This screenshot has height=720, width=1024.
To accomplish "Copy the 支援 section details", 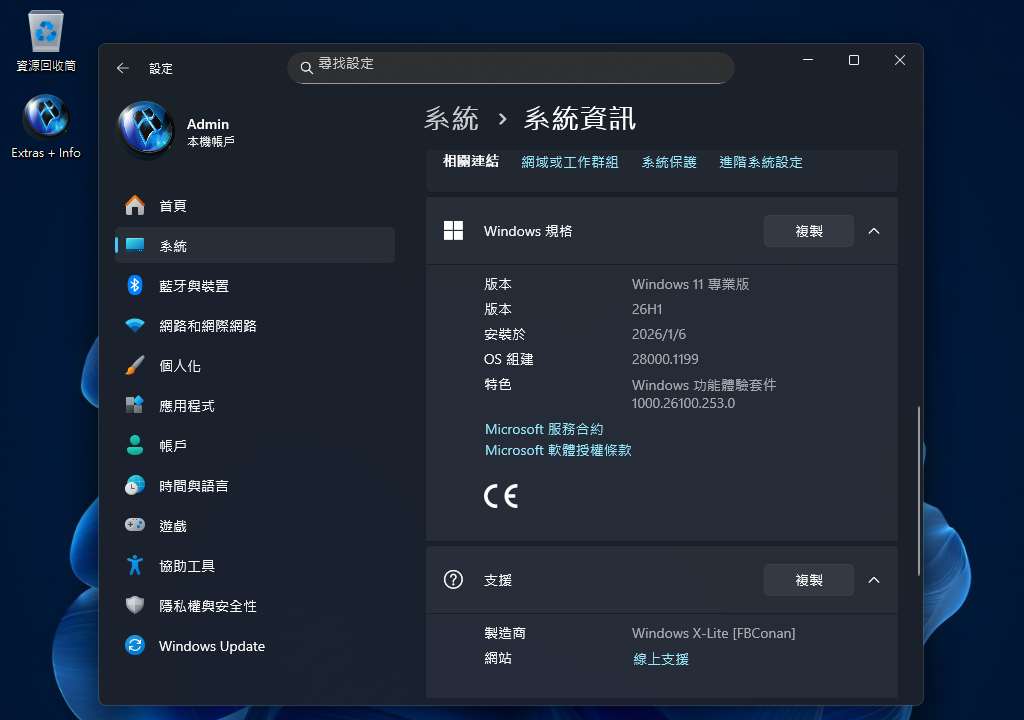I will pos(808,580).
